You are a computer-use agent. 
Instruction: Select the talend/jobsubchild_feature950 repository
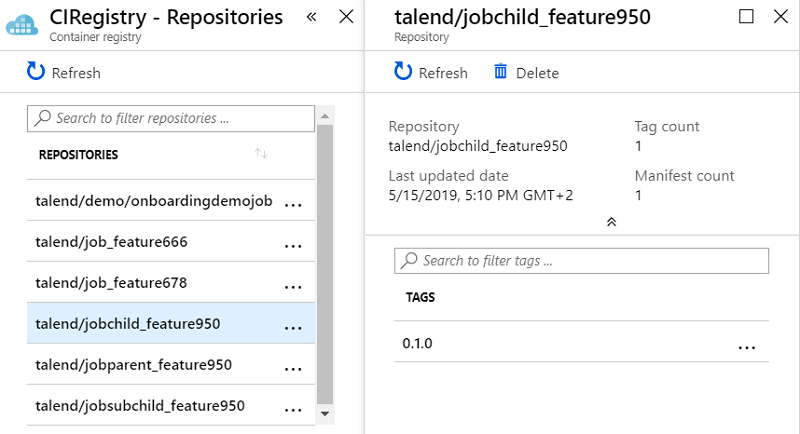pyautogui.click(x=140, y=406)
